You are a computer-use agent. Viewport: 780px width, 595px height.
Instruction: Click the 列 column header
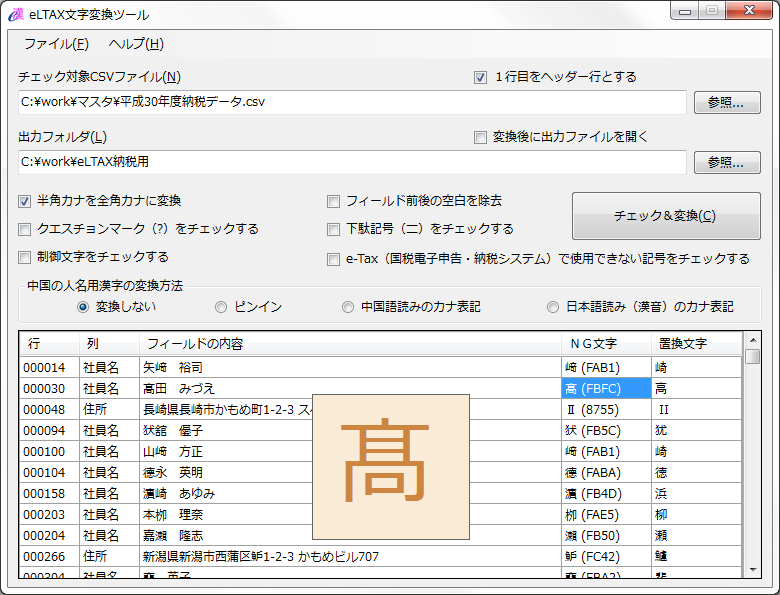click(109, 343)
